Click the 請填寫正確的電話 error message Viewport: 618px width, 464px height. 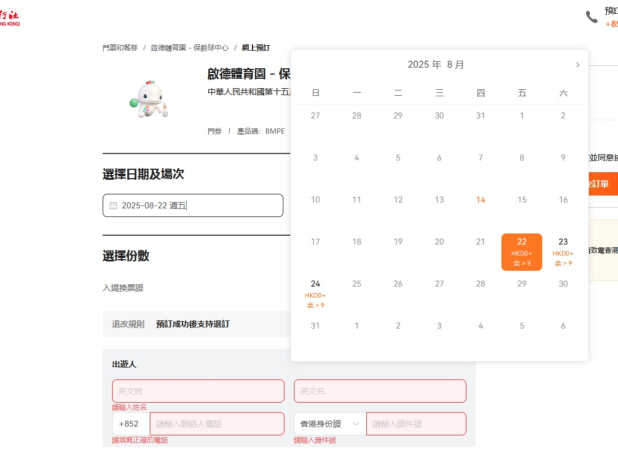pyautogui.click(x=140, y=440)
